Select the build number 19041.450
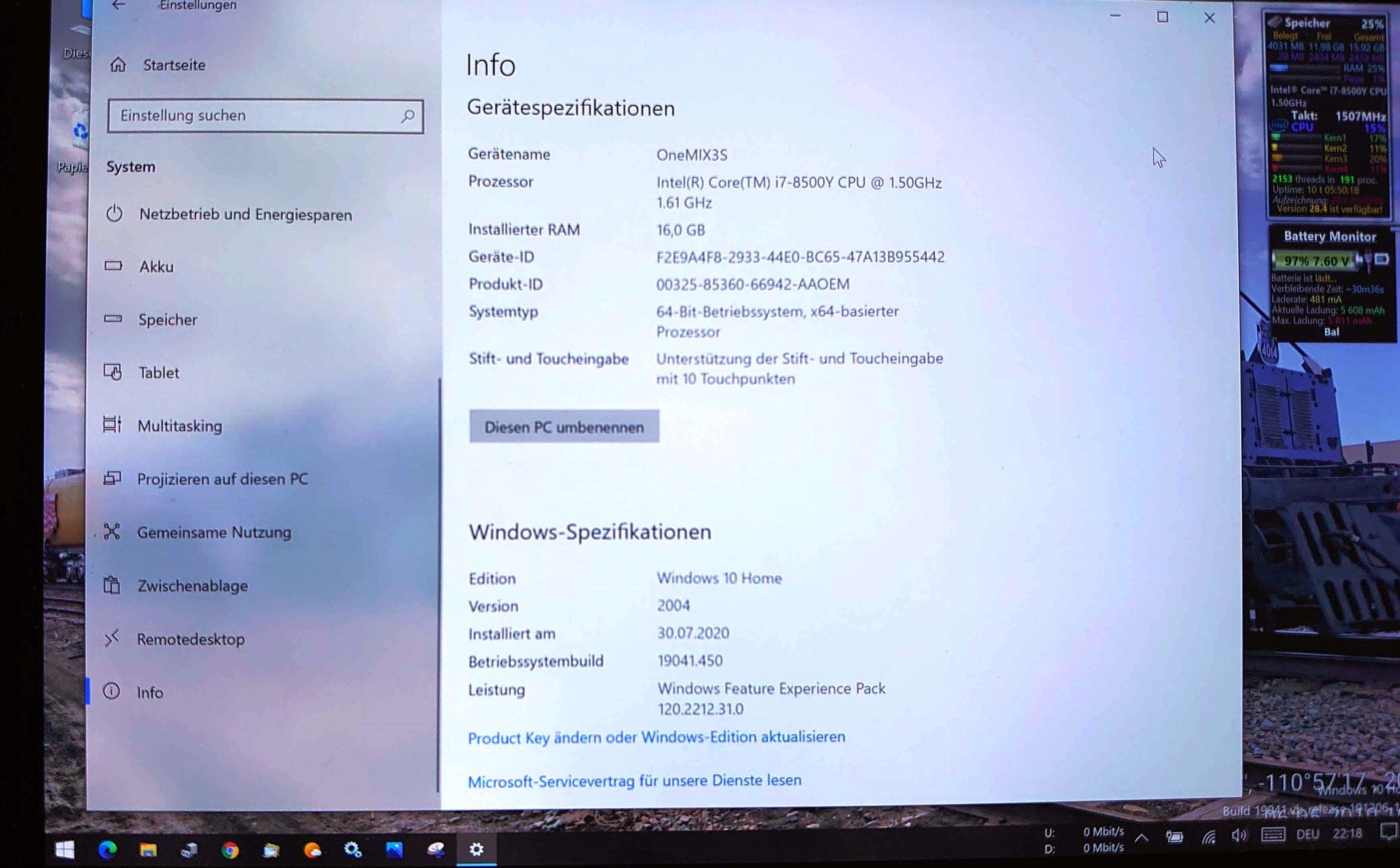 (690, 661)
